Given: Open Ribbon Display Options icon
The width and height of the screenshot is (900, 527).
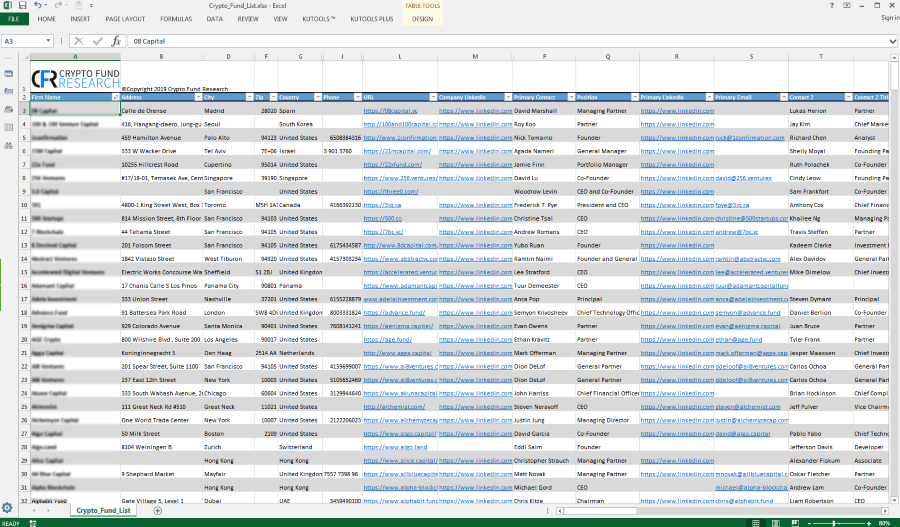Looking at the screenshot, I should click(x=847, y=5).
